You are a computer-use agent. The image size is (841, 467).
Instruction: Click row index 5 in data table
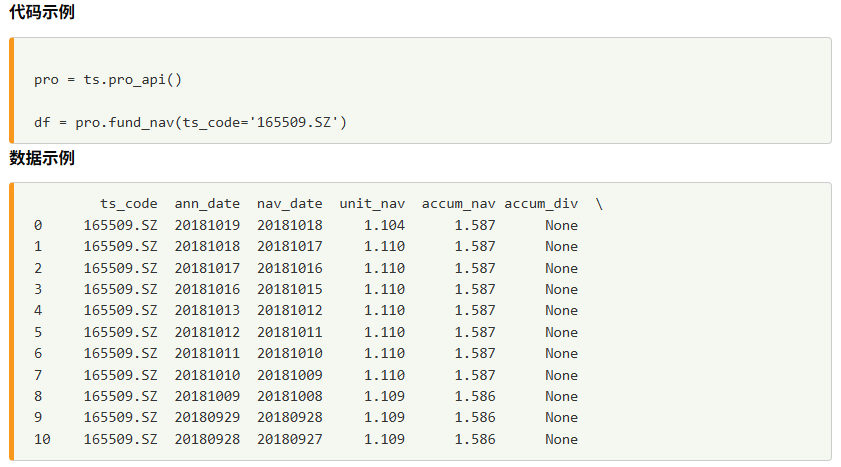point(37,332)
